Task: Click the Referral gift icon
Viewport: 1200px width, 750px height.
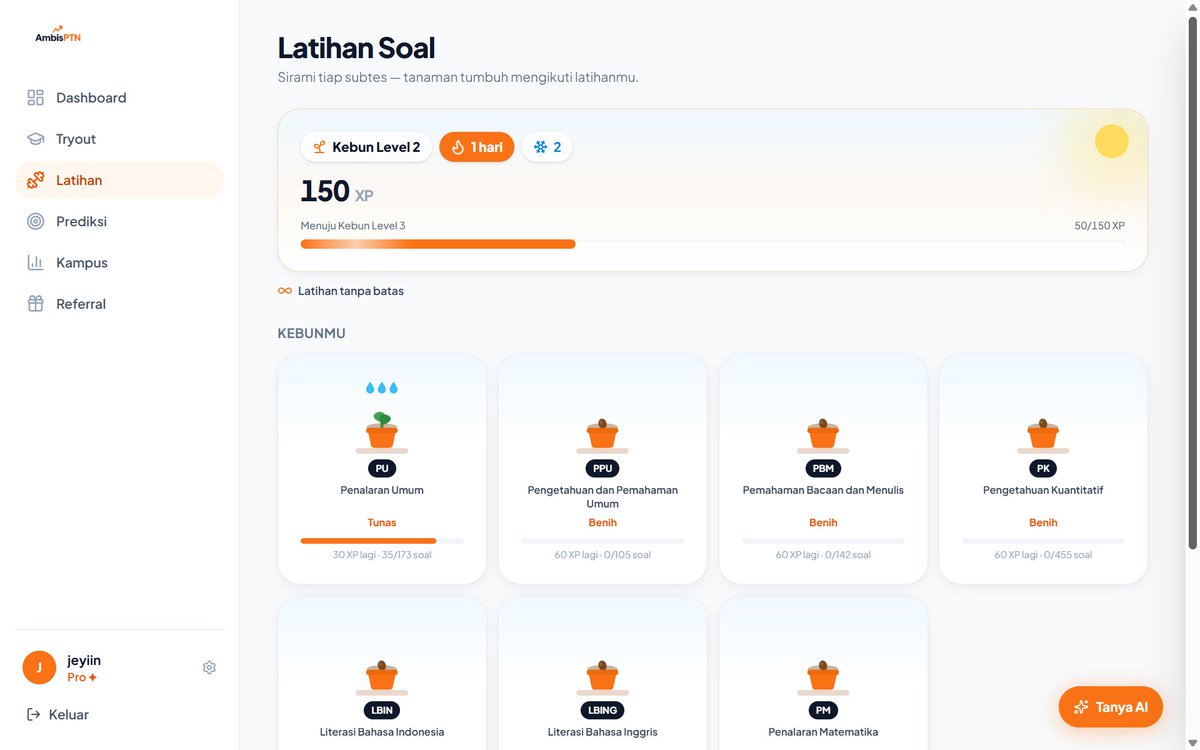Action: point(36,304)
